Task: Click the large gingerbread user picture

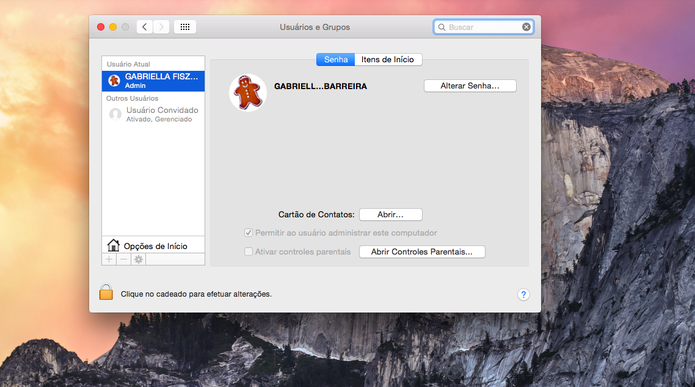Action: point(248,93)
